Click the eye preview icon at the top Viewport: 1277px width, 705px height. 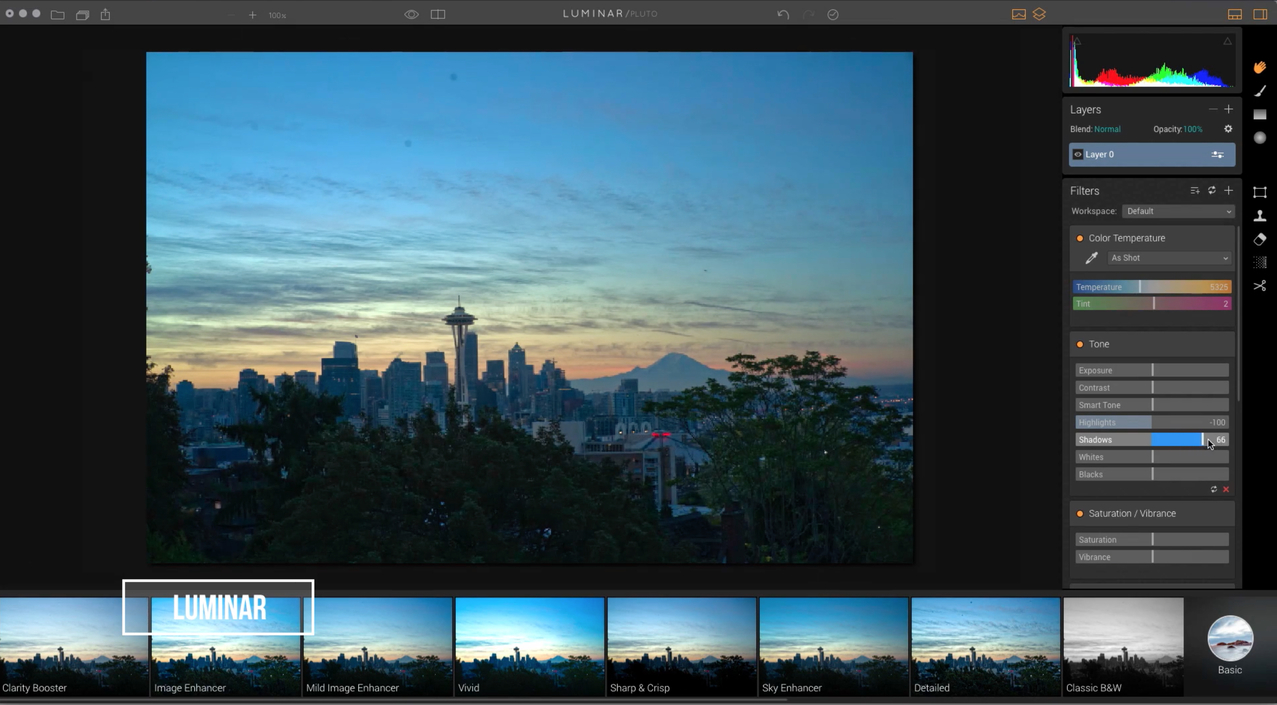pyautogui.click(x=411, y=14)
